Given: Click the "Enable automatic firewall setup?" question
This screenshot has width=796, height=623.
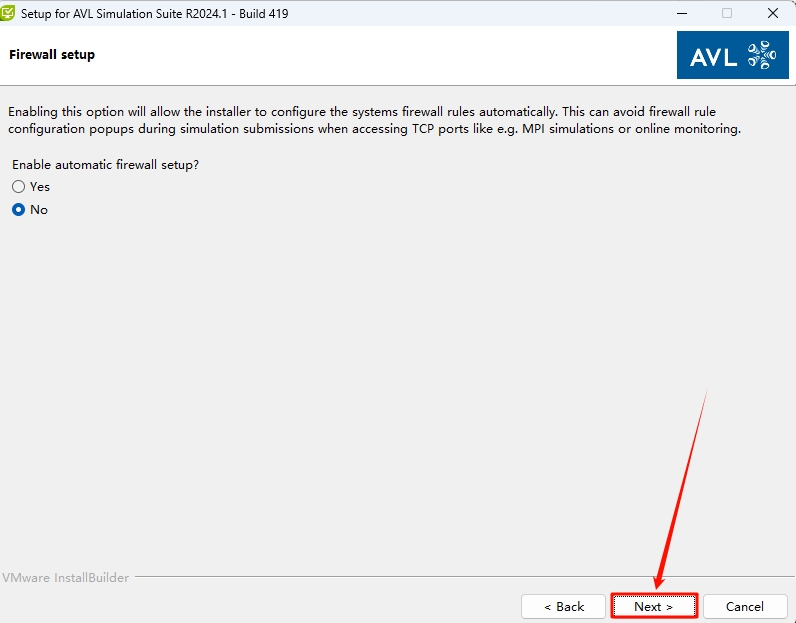Looking at the screenshot, I should [105, 164].
